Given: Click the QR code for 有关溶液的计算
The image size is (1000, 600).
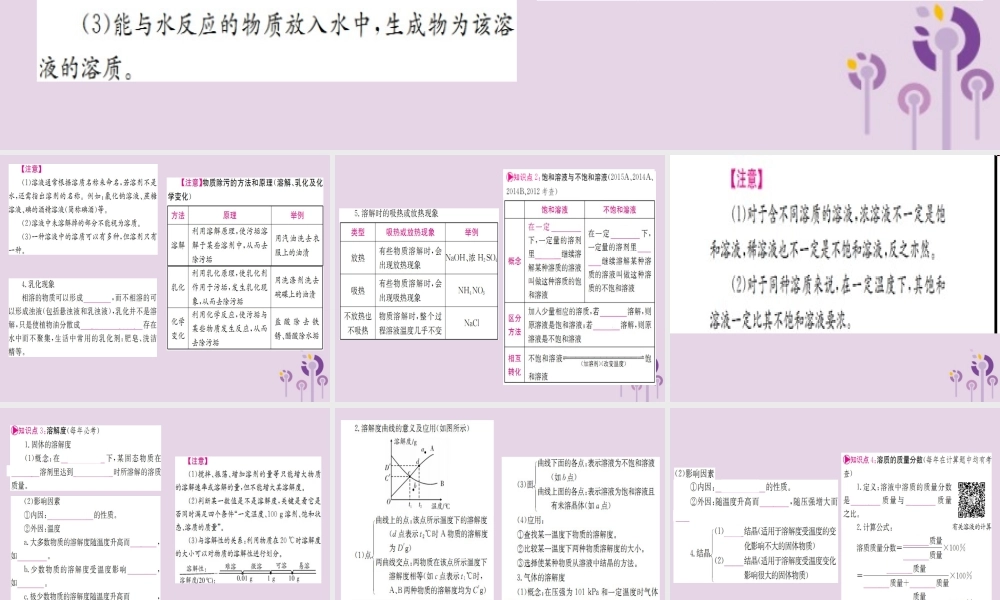Looking at the screenshot, I should [971, 500].
